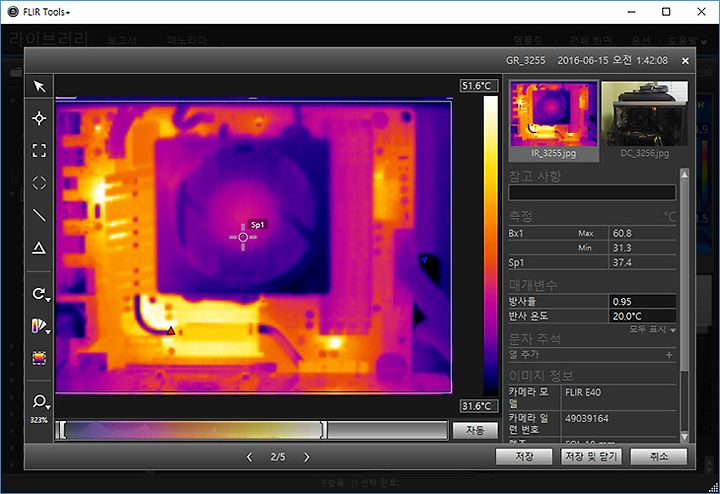Select the Bx1 Min 31.3 row
The image size is (720, 494).
[x=592, y=248]
